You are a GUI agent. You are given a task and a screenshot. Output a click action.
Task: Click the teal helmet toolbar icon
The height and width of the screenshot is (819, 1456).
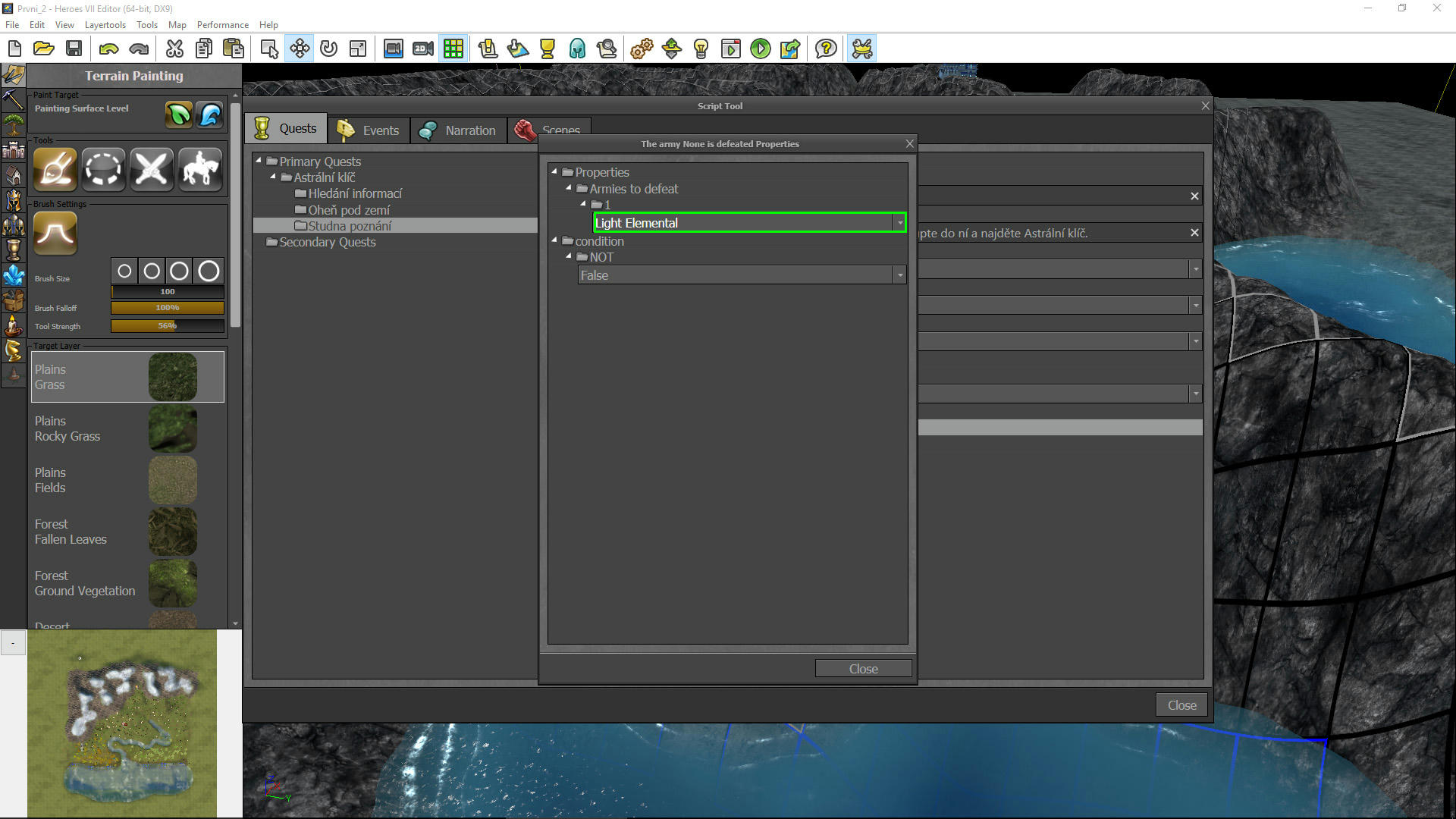pyautogui.click(x=577, y=49)
